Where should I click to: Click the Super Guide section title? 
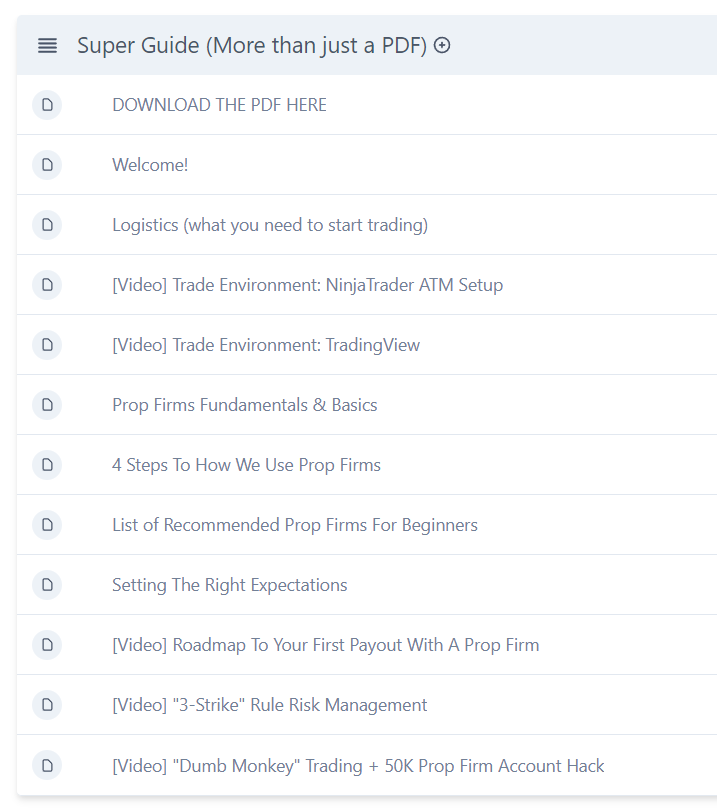click(x=252, y=45)
